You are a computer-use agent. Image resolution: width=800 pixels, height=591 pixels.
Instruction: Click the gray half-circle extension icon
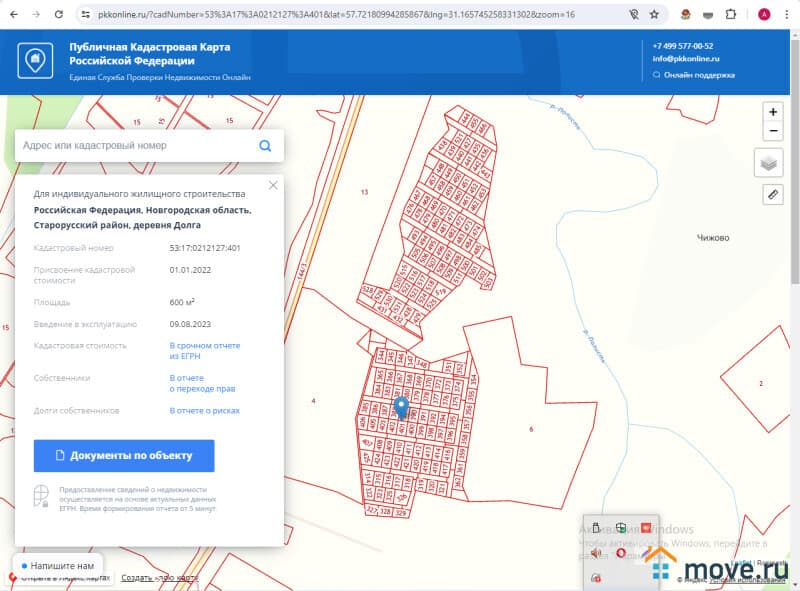pyautogui.click(x=708, y=15)
